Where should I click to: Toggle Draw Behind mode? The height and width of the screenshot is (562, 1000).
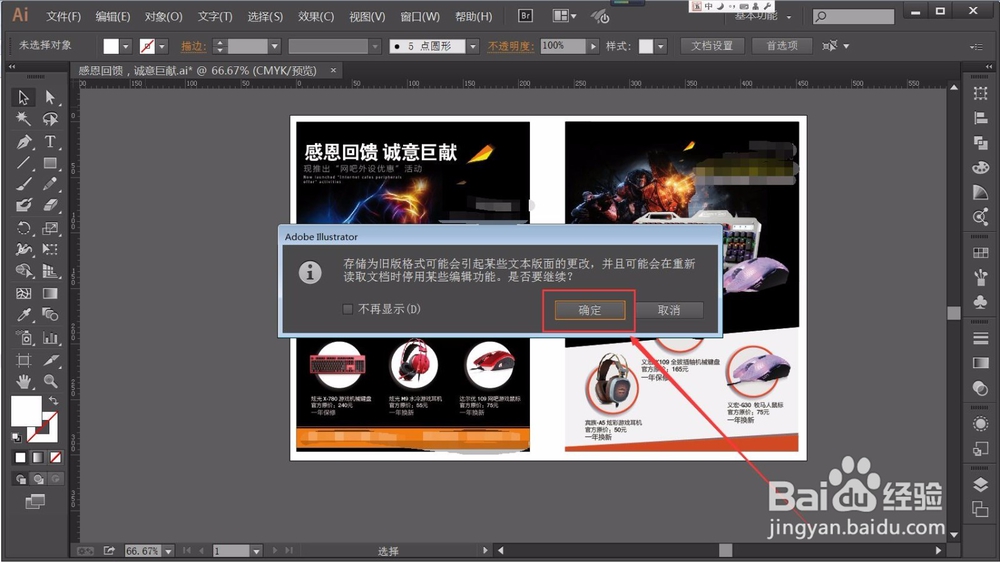(38, 478)
